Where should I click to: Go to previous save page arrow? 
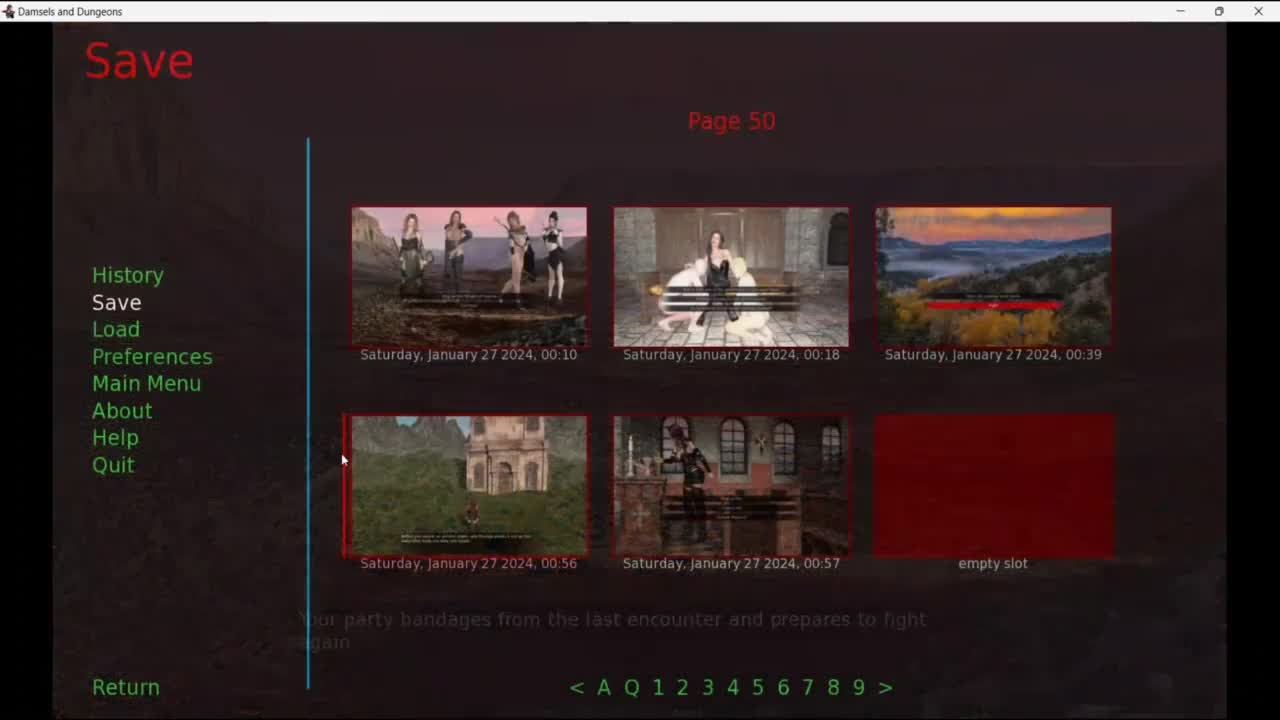click(x=577, y=687)
